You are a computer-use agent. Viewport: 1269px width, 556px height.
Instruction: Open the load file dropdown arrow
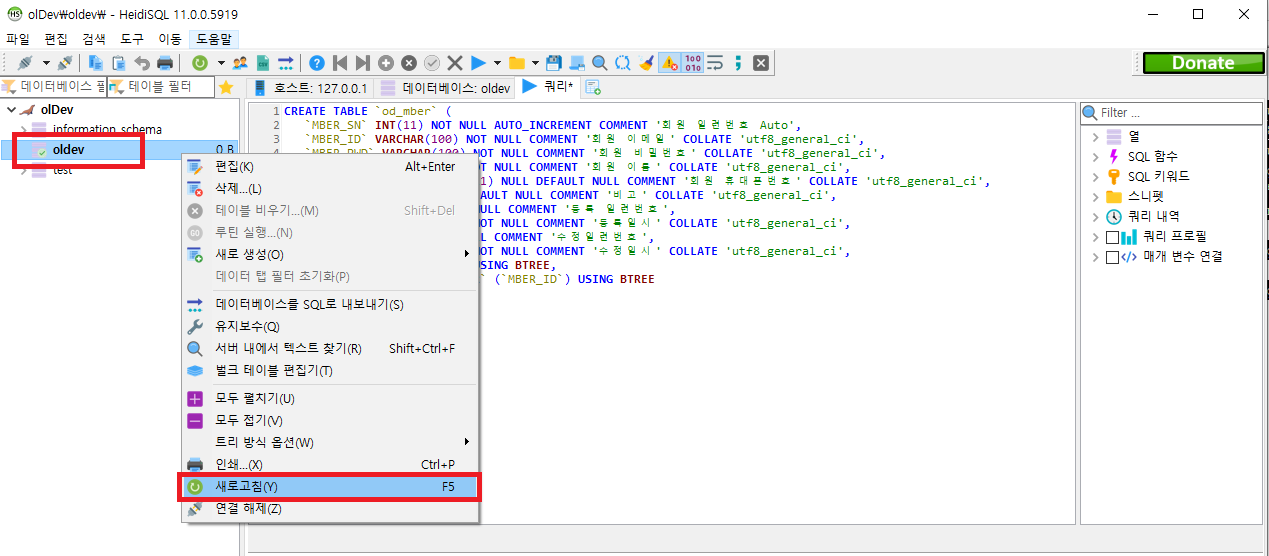pos(535,62)
